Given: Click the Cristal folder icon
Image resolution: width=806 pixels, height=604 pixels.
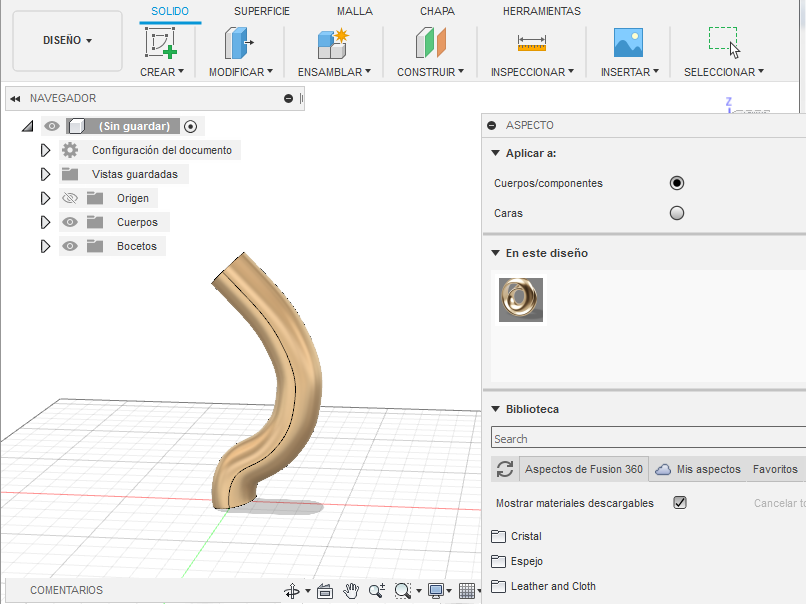Looking at the screenshot, I should (498, 537).
